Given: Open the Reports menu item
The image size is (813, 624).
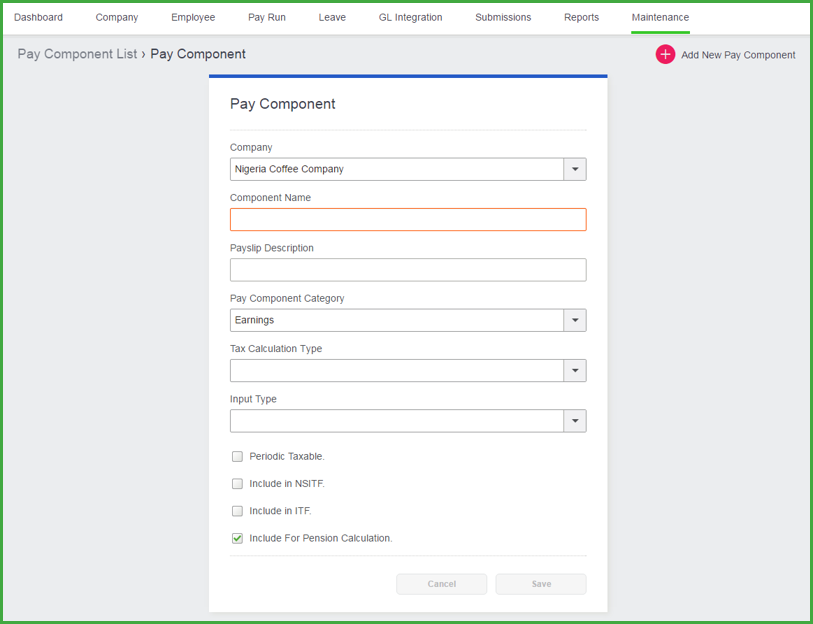Looking at the screenshot, I should (581, 17).
